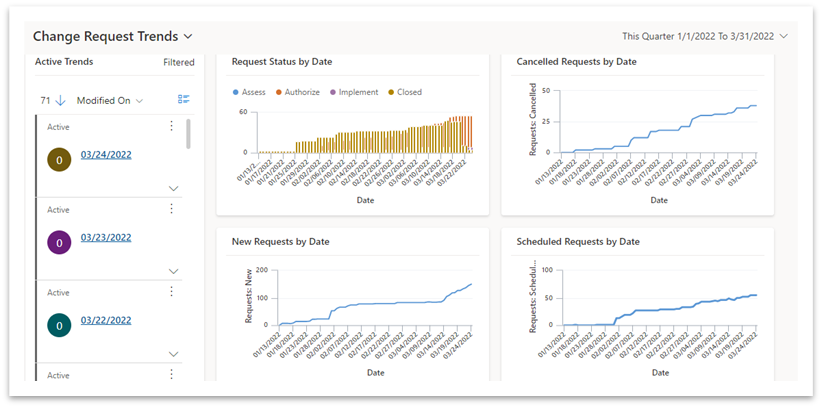Click the Request Status stacked bar chart
This screenshot has height=408, width=822.
point(365,135)
